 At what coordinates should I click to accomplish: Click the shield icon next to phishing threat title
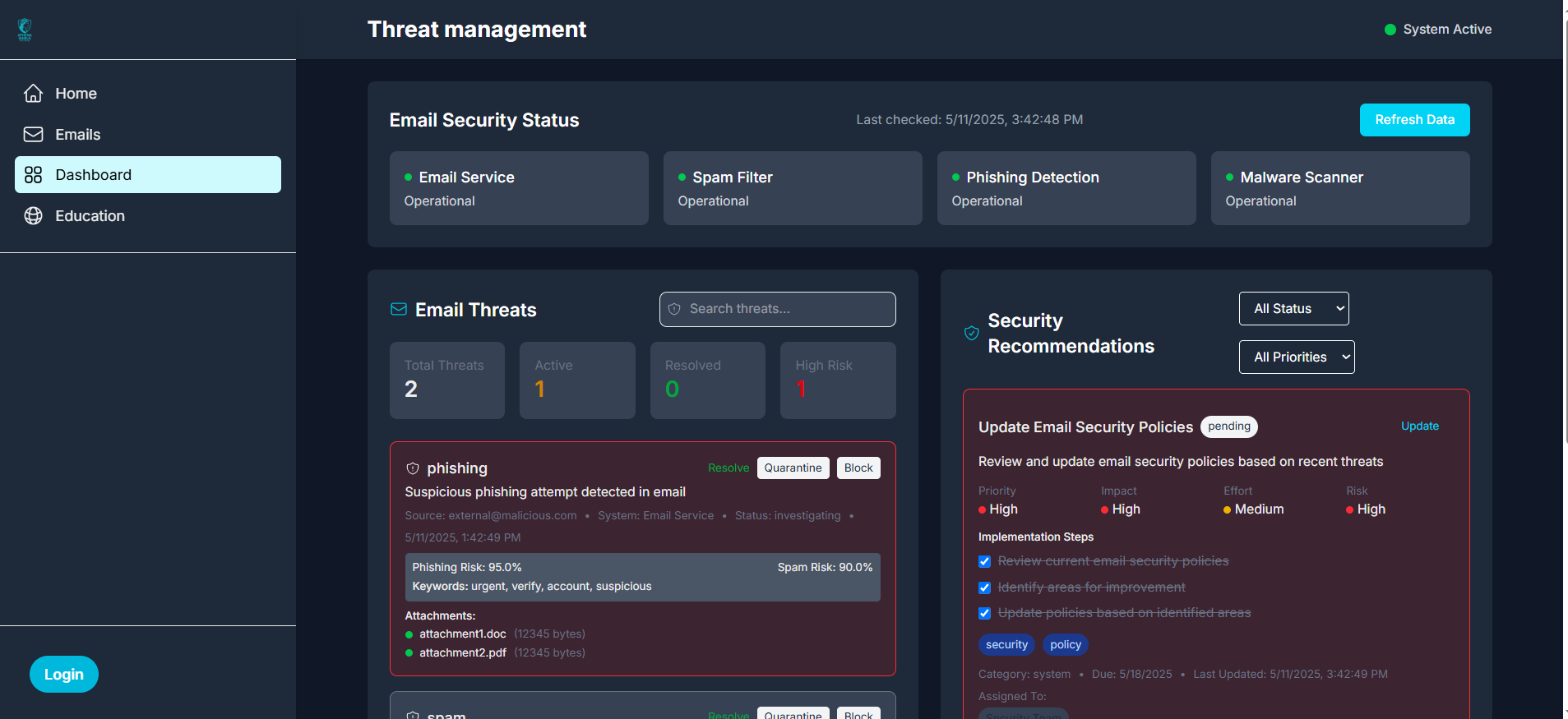[x=413, y=468]
